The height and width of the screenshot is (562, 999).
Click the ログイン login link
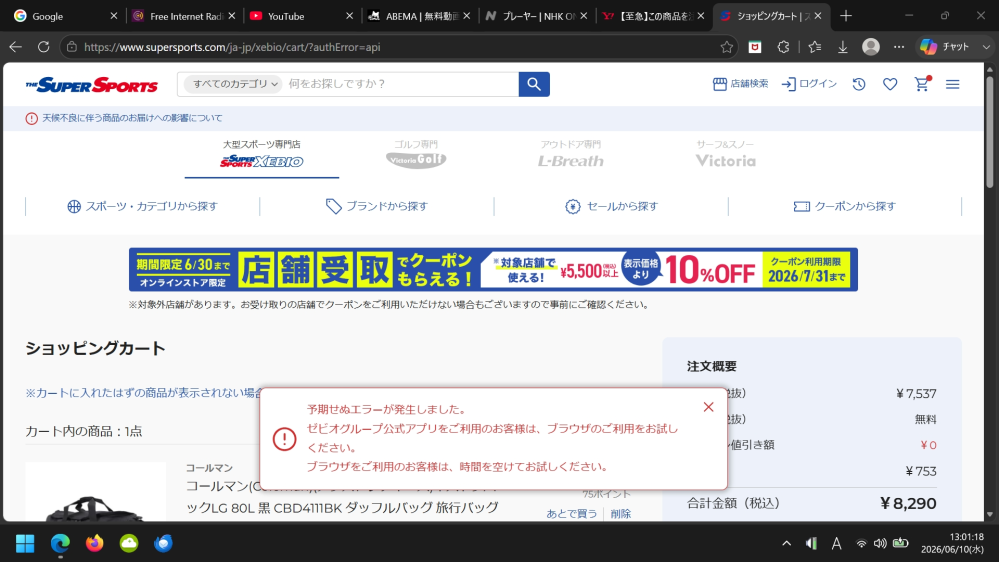[809, 84]
